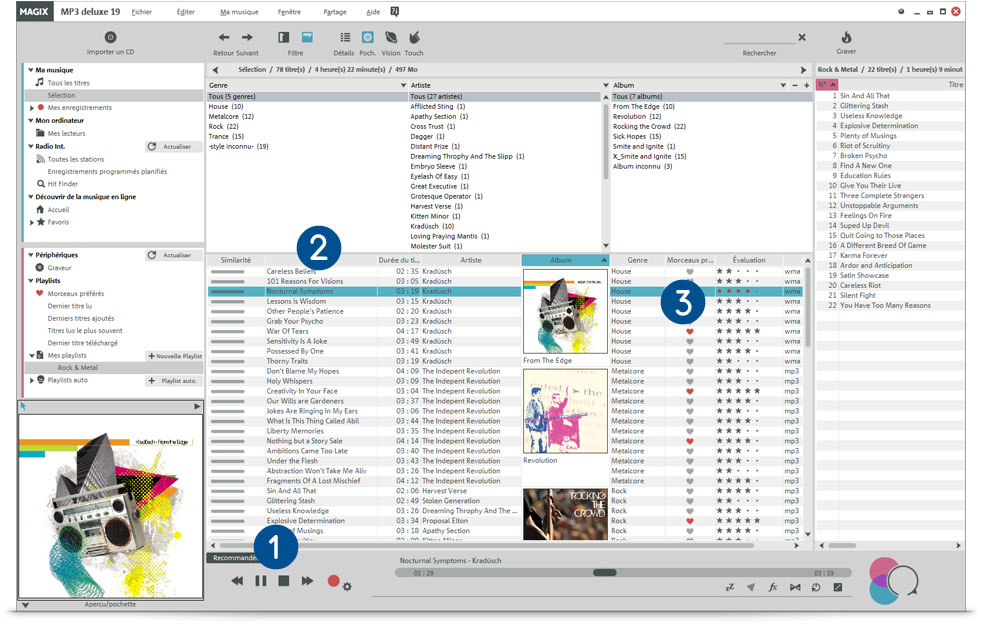Switch to Détails list view

(345, 38)
